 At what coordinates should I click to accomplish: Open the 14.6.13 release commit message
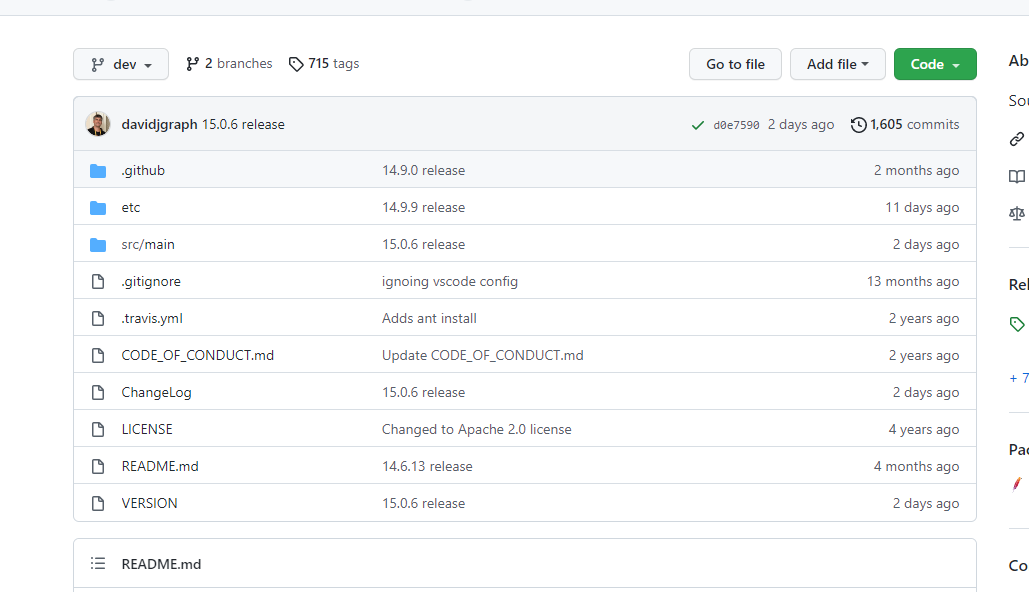(x=427, y=466)
